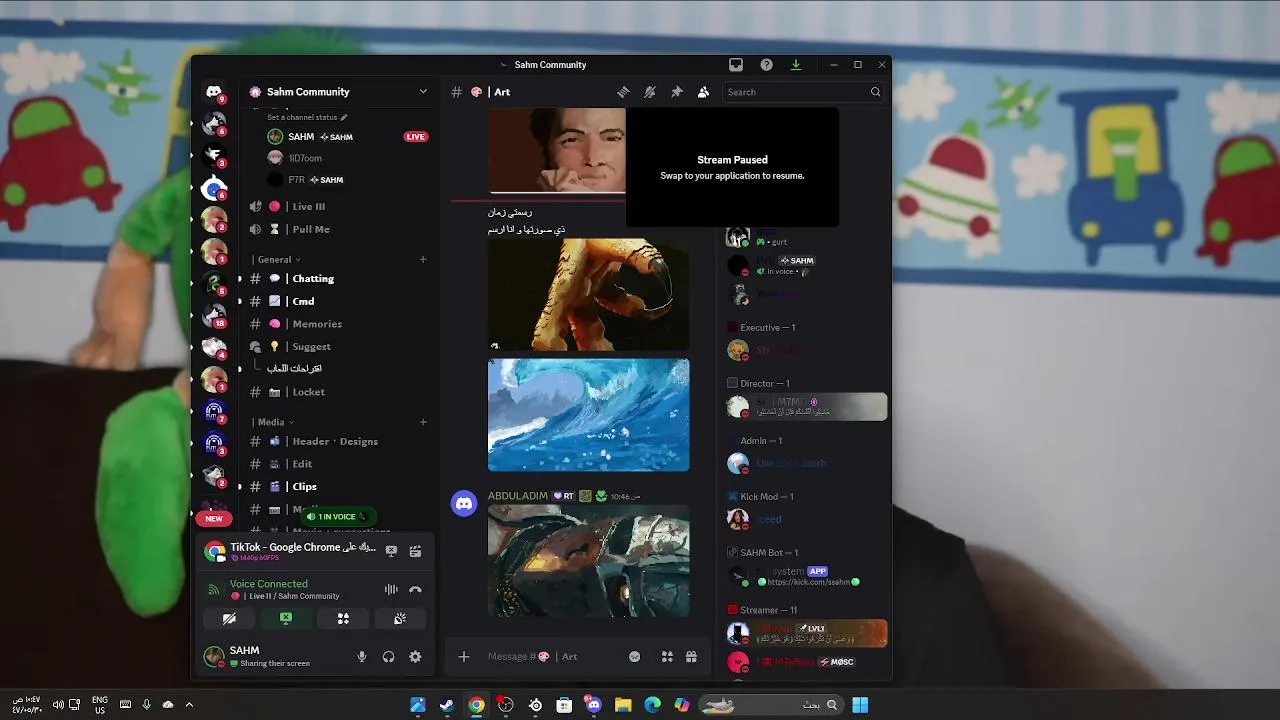Click the ABDULADIM username

pyautogui.click(x=518, y=496)
